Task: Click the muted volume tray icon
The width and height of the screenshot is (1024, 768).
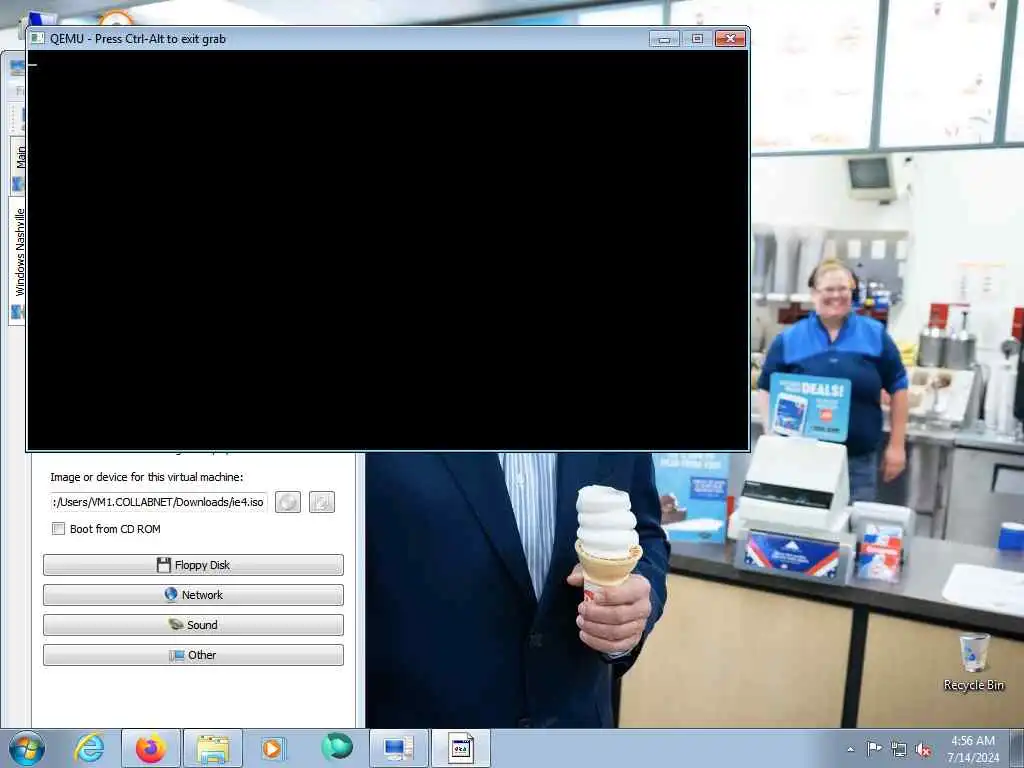Action: point(923,749)
